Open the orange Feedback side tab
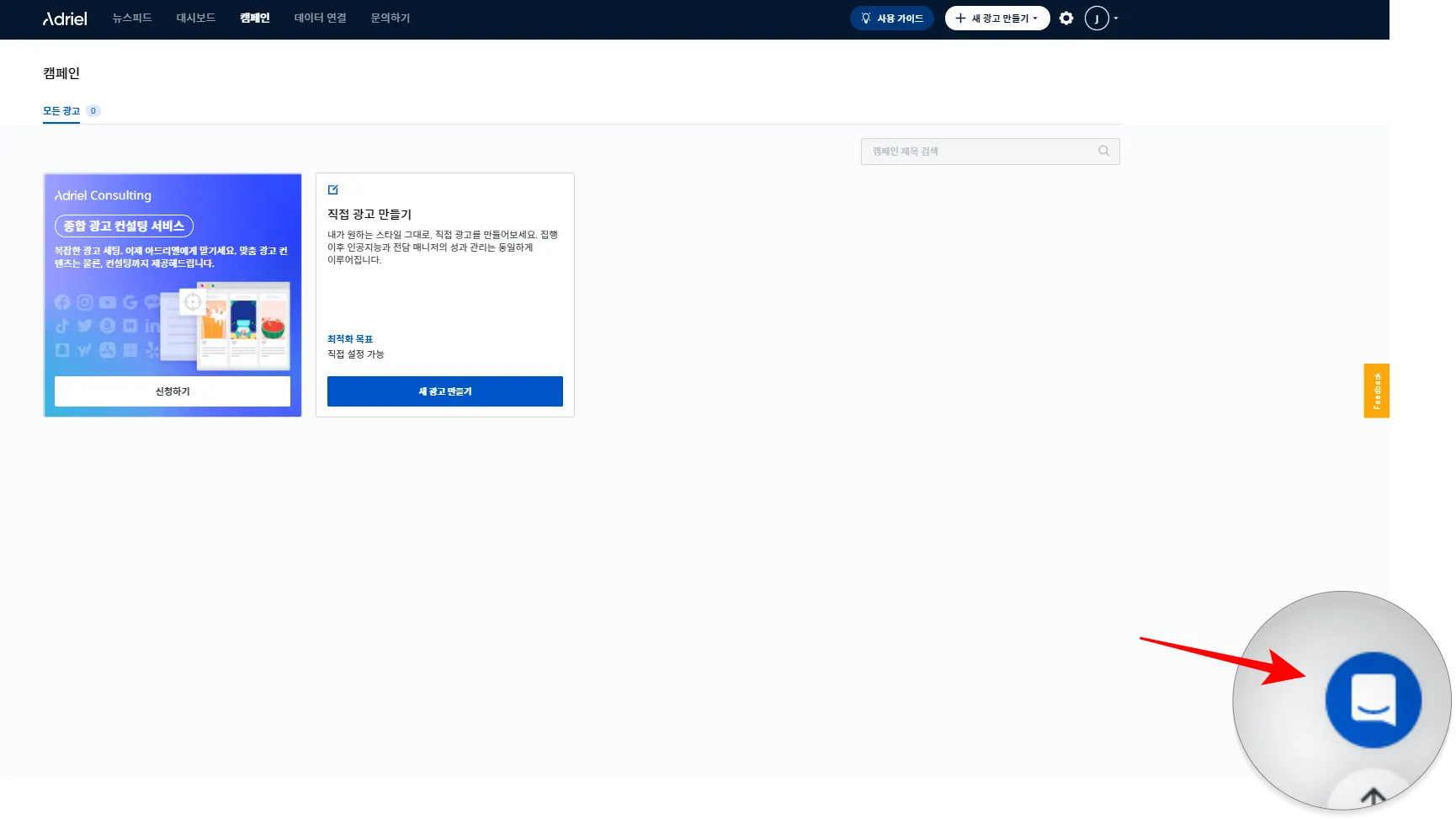Image resolution: width=1456 pixels, height=819 pixels. [1377, 391]
